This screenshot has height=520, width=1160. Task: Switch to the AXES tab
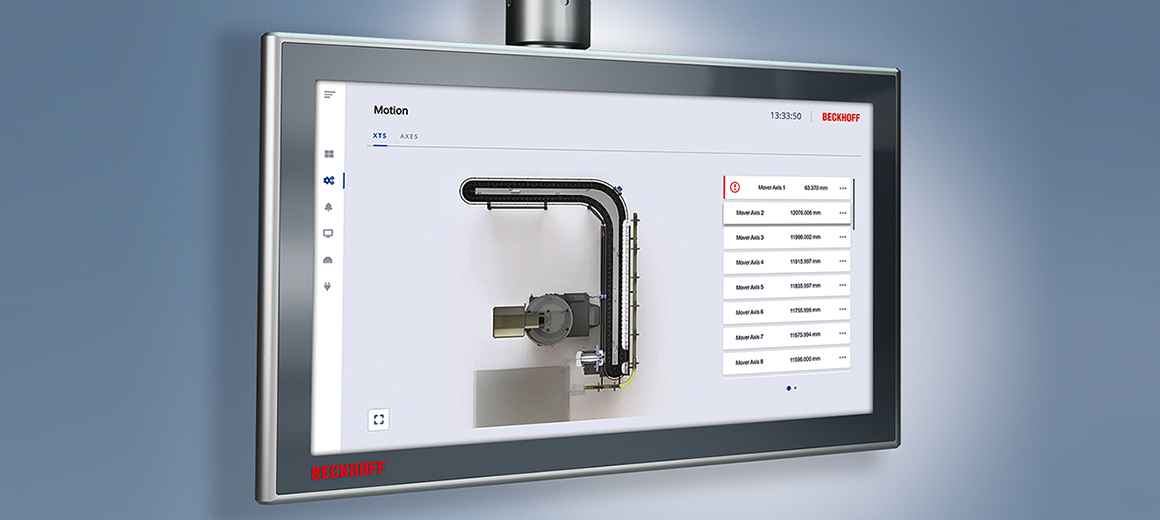(409, 136)
